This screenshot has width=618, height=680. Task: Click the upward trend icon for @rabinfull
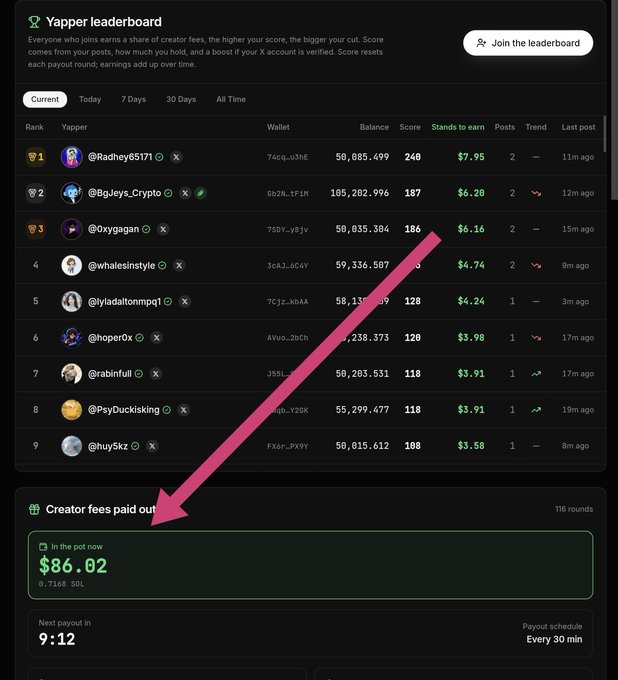536,373
